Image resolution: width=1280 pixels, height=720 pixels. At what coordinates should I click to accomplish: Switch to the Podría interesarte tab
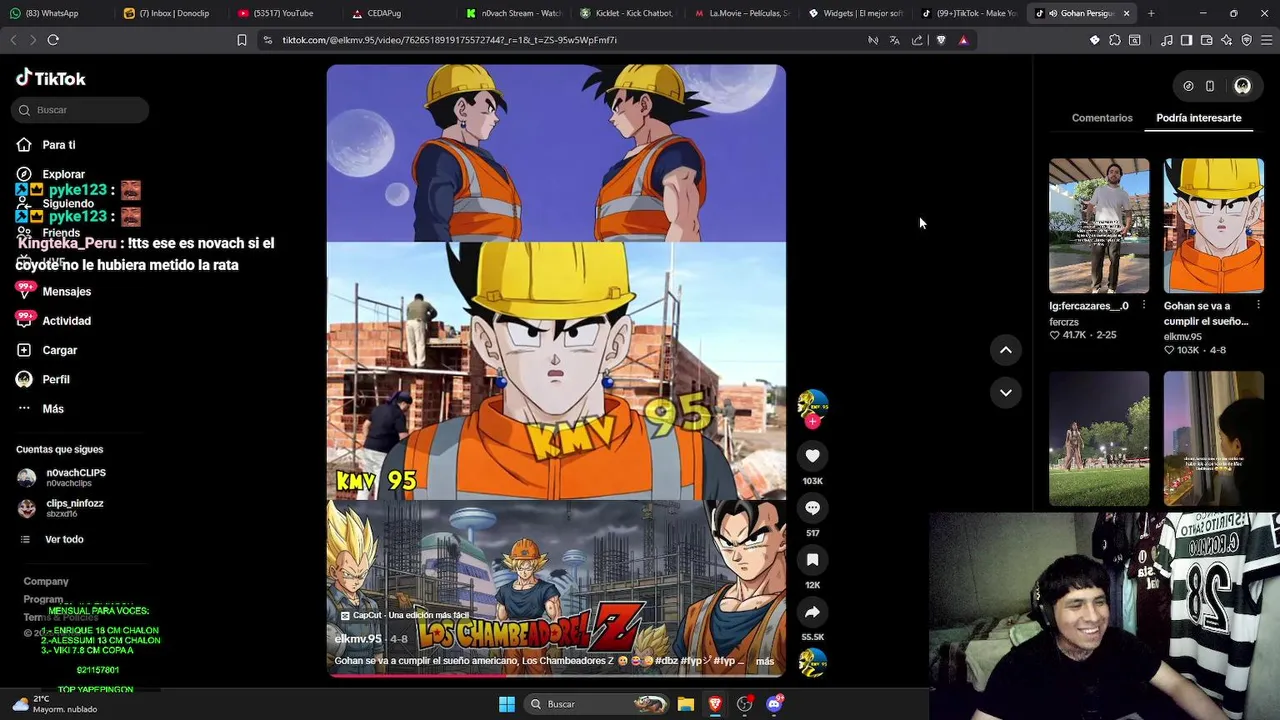pos(1198,118)
